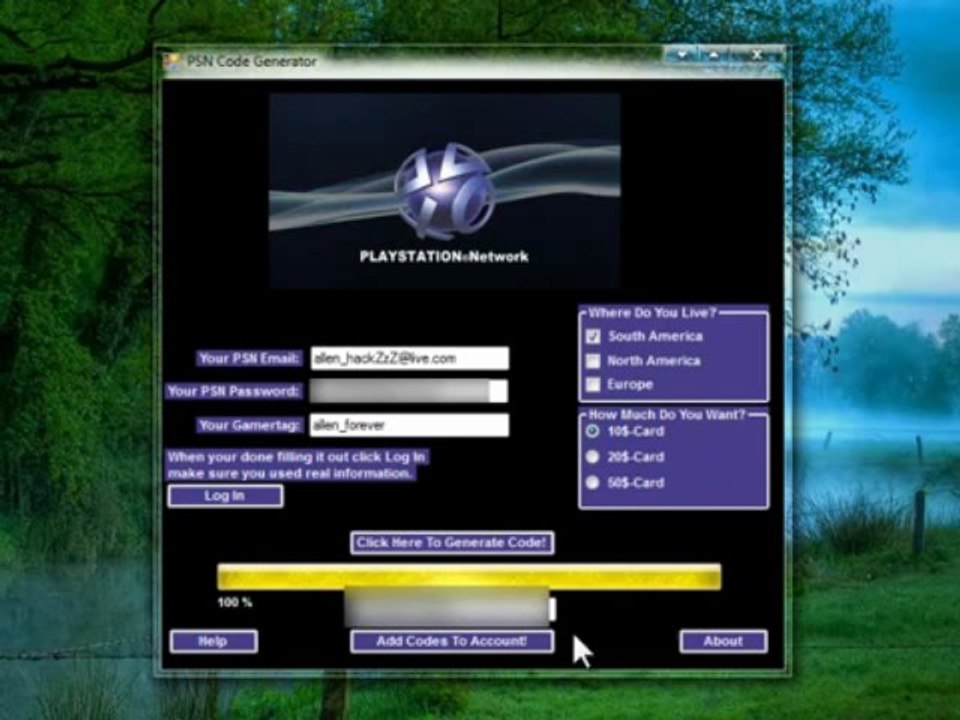Select the 50$-Card radio option
The width and height of the screenshot is (960, 720).
[592, 482]
